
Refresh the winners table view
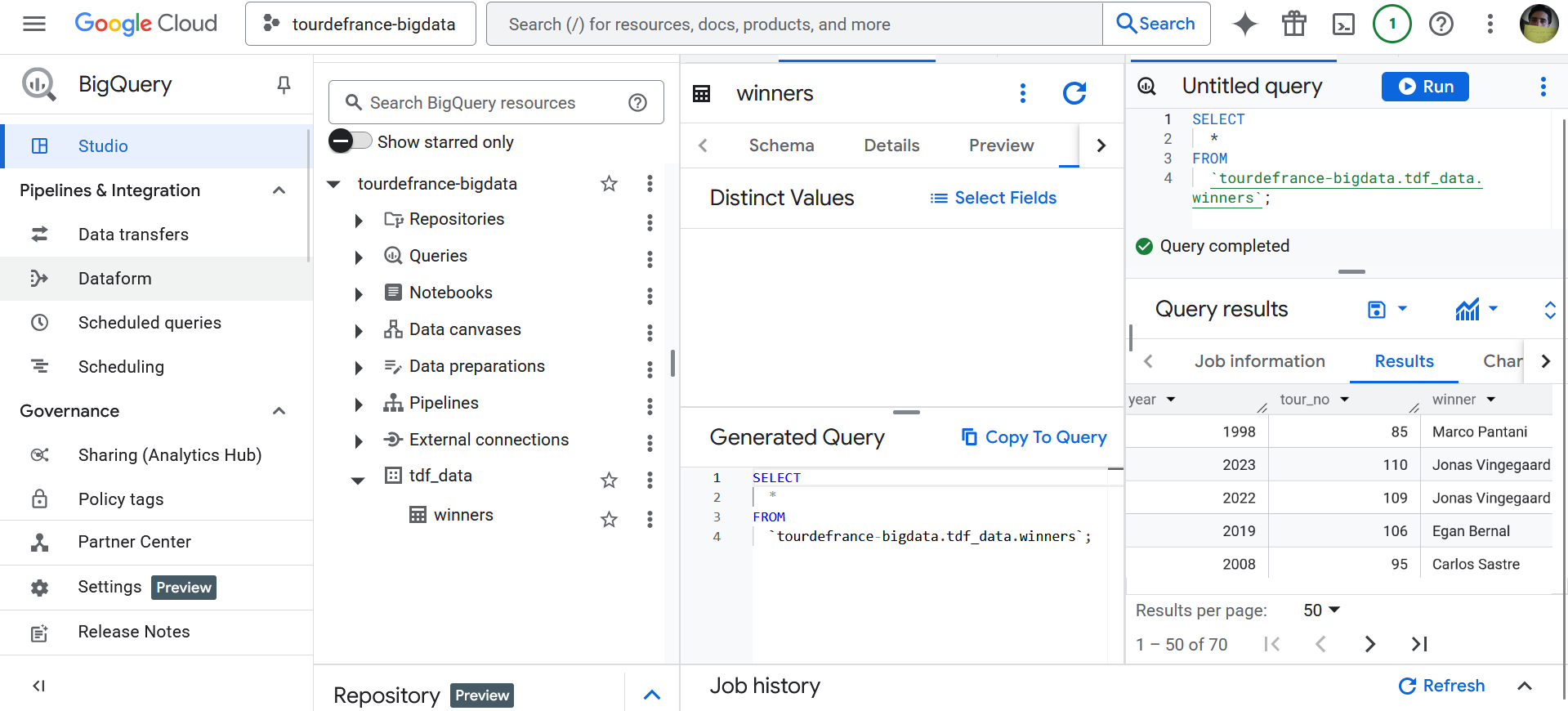tap(1074, 93)
